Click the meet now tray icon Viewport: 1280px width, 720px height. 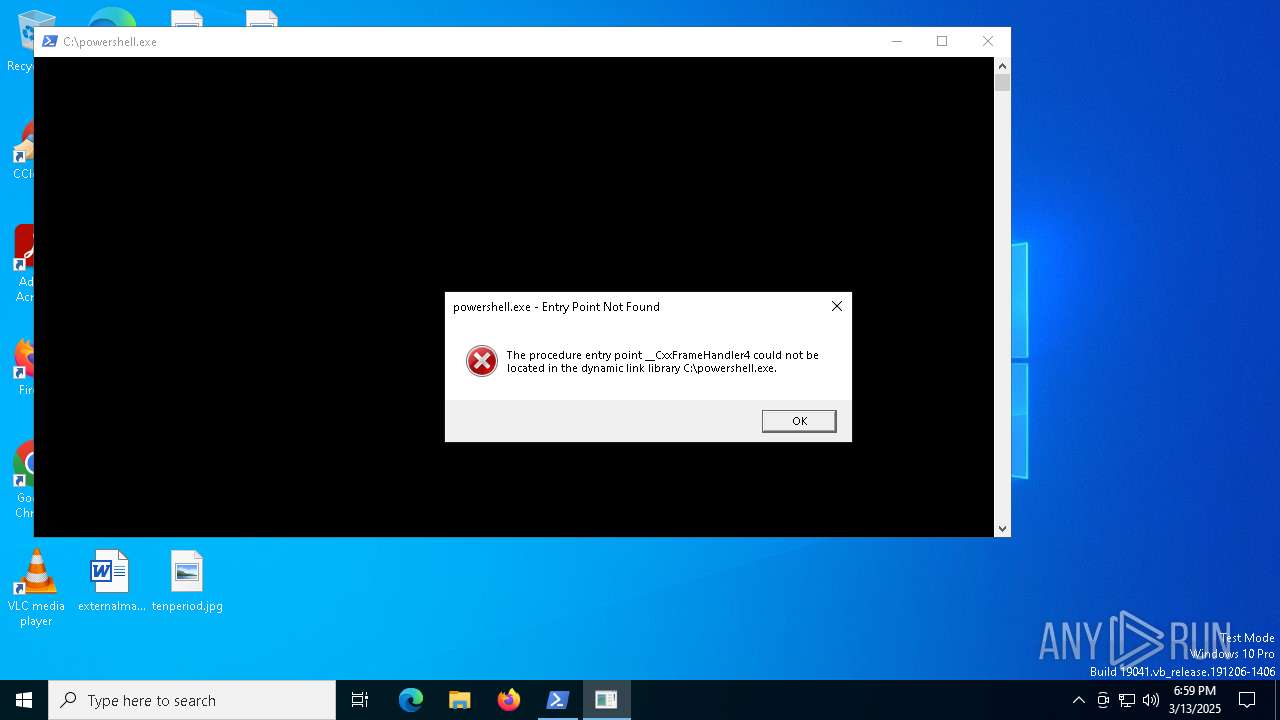point(1103,700)
